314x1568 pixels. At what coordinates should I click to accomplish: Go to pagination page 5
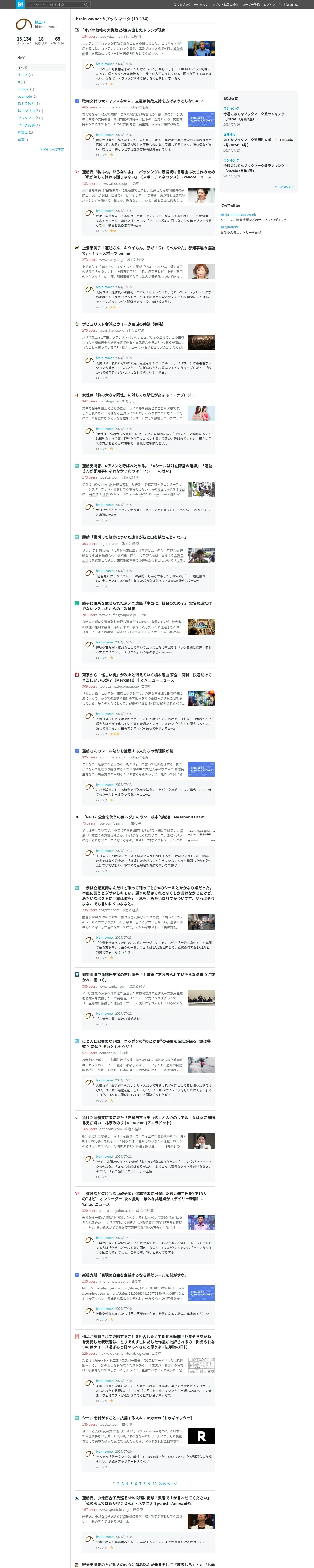point(131,1484)
